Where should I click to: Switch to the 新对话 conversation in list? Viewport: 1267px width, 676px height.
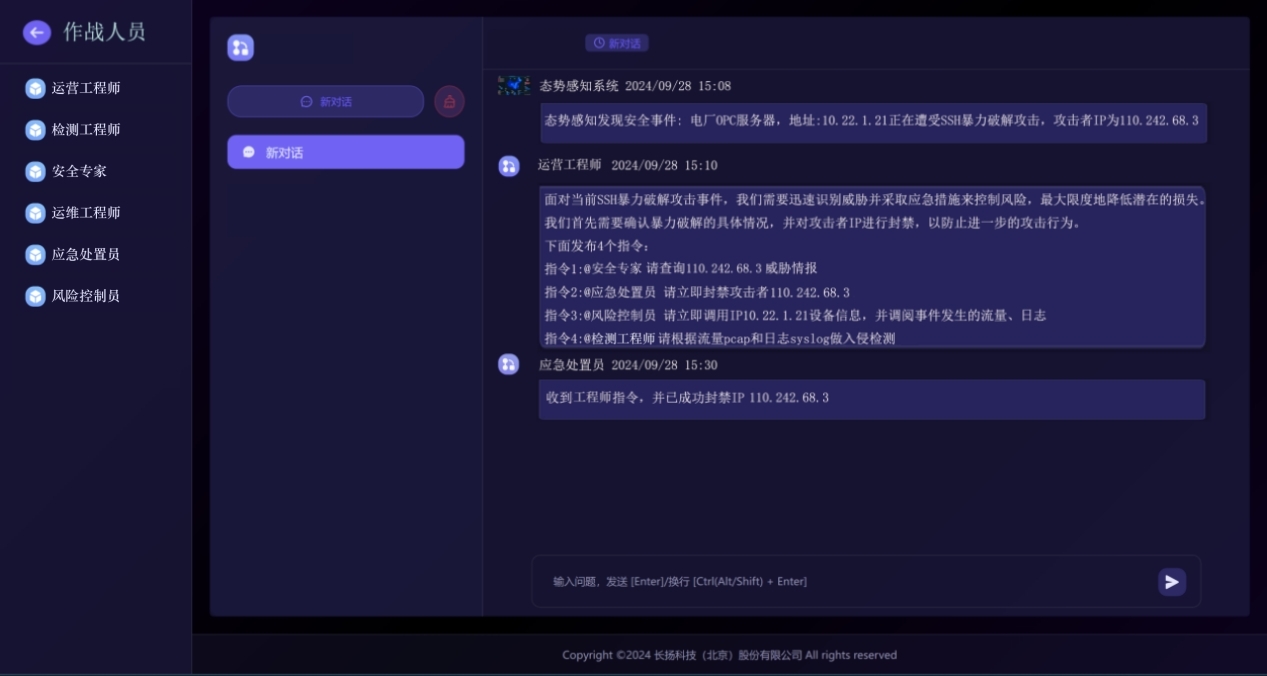(345, 152)
